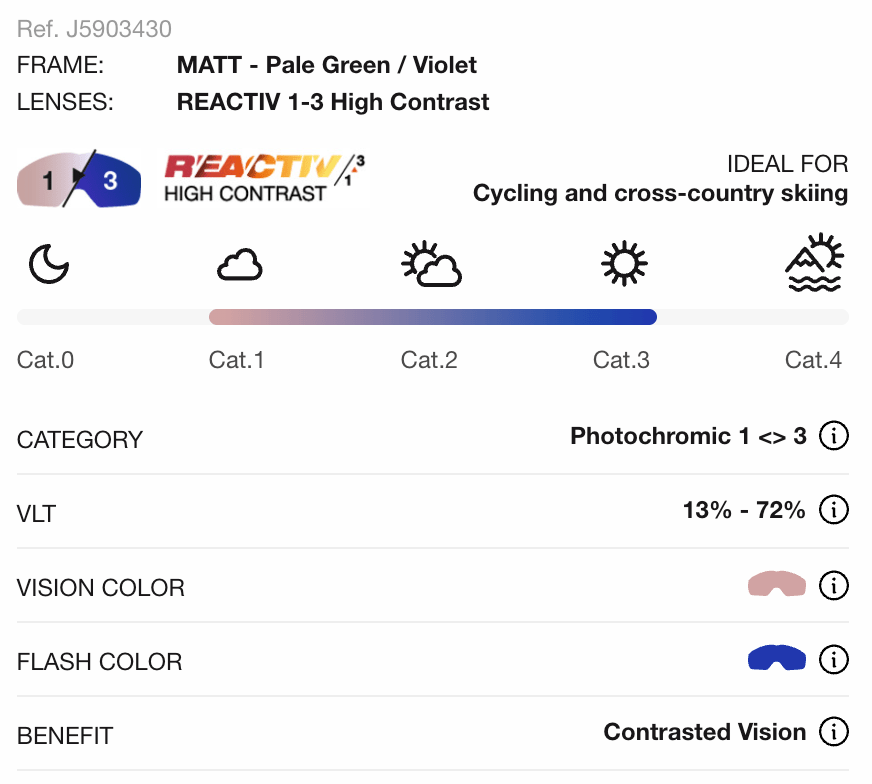Click the Photochromic 1 <> 3 value
Viewport: 872px width, 784px height.
[x=688, y=436]
